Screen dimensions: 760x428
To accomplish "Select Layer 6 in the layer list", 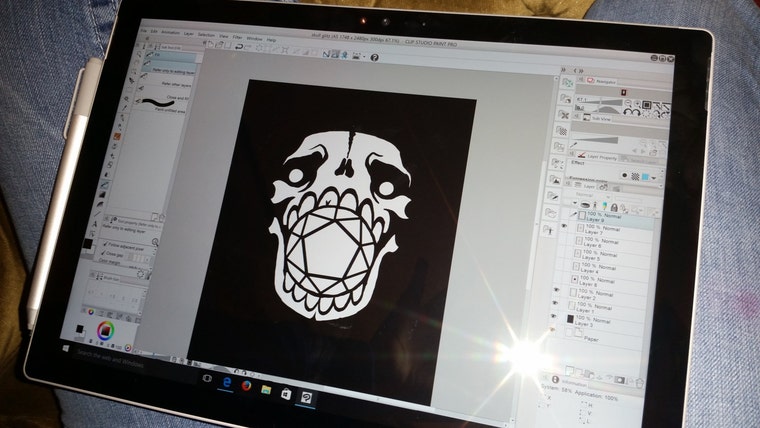I will [x=609, y=242].
